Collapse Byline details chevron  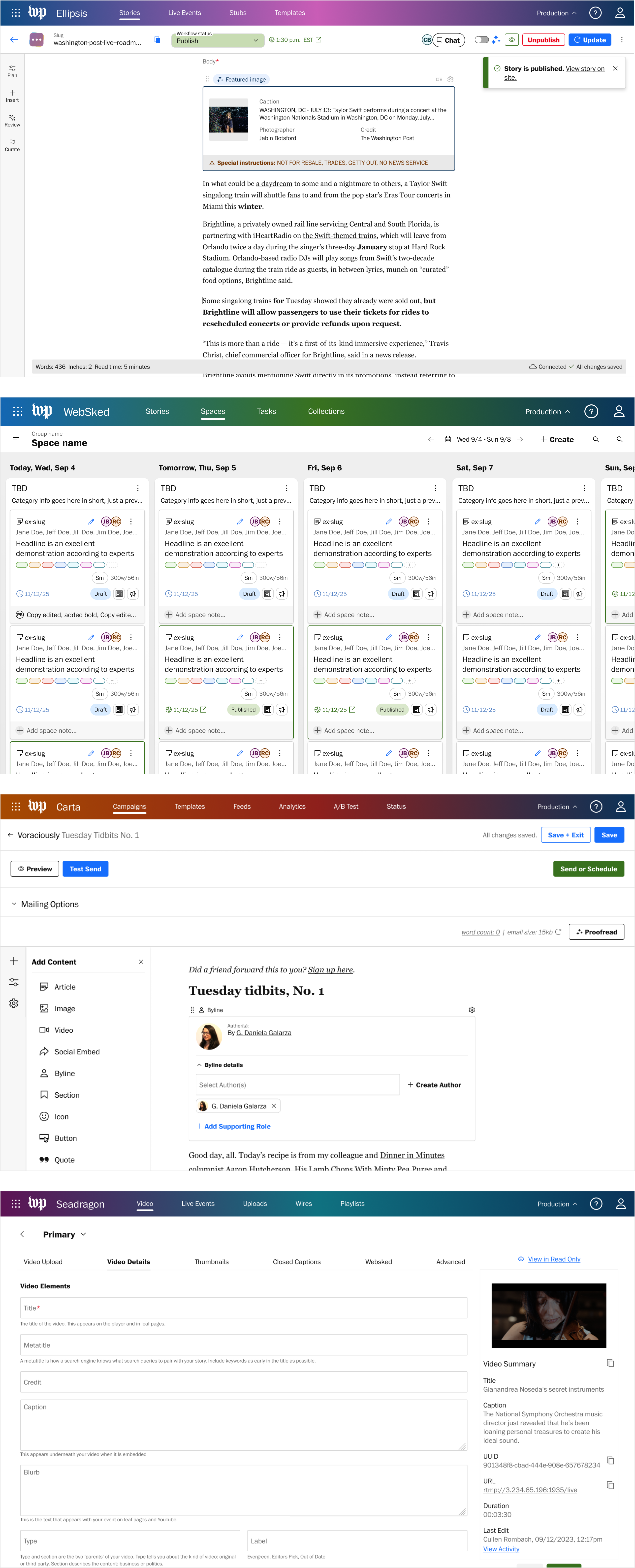(199, 1065)
